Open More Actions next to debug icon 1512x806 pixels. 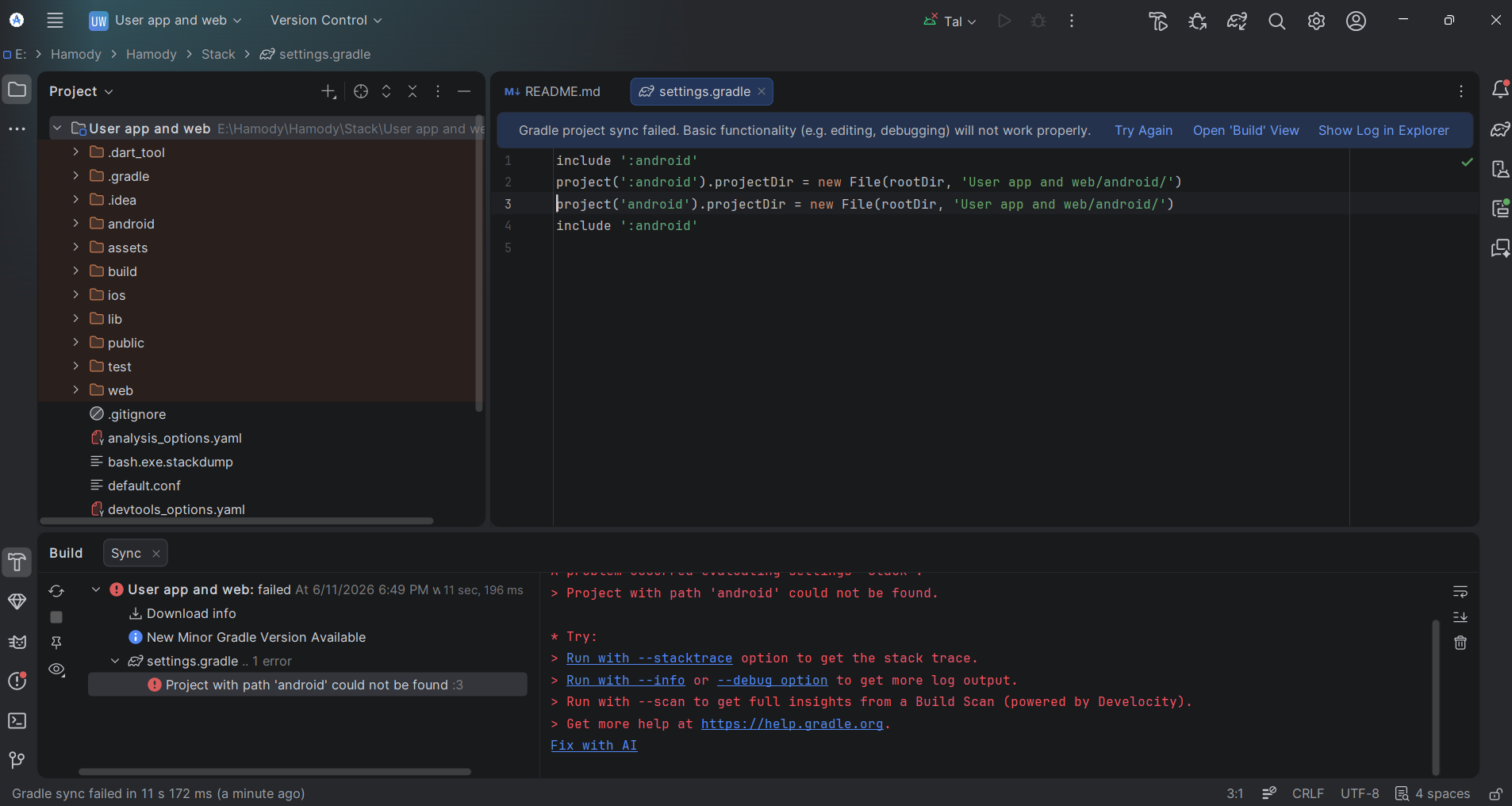(1072, 21)
